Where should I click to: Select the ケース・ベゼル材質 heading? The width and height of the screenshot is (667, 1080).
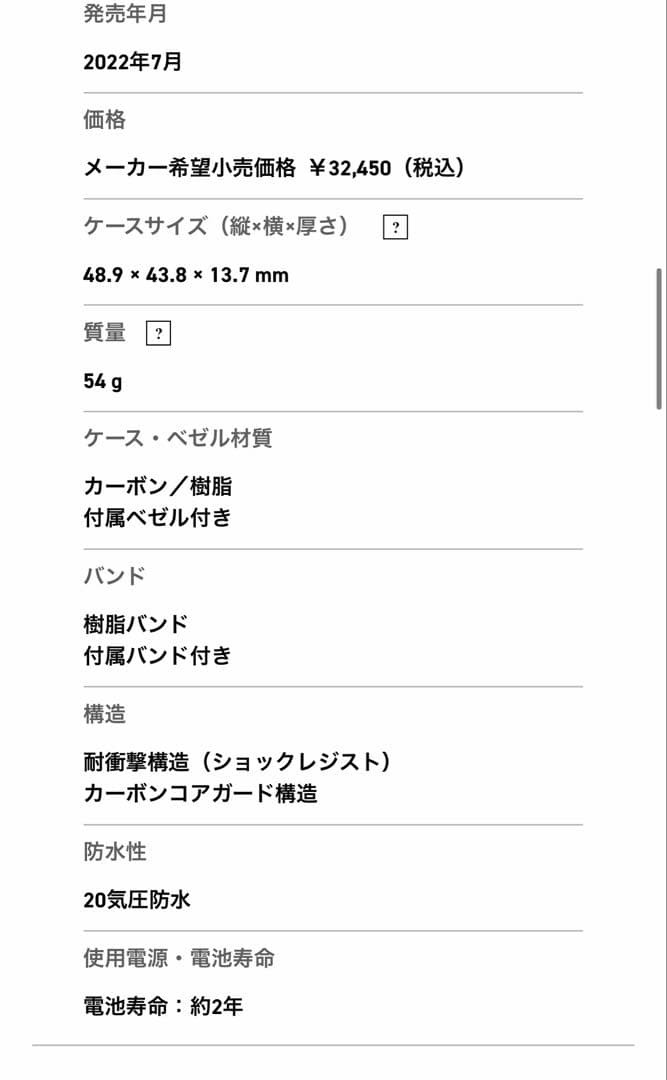pos(178,438)
